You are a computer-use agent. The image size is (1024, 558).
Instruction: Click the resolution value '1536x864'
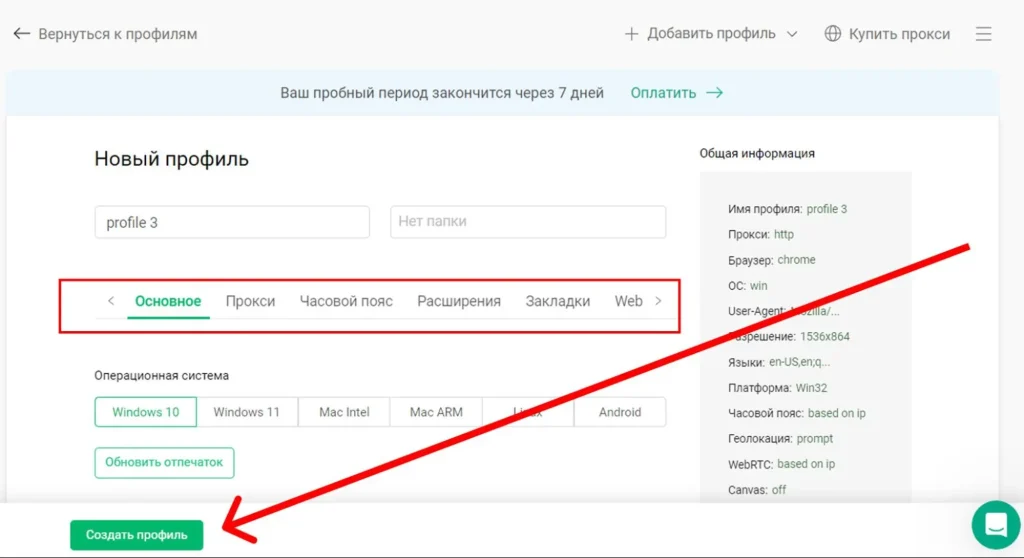pos(825,336)
